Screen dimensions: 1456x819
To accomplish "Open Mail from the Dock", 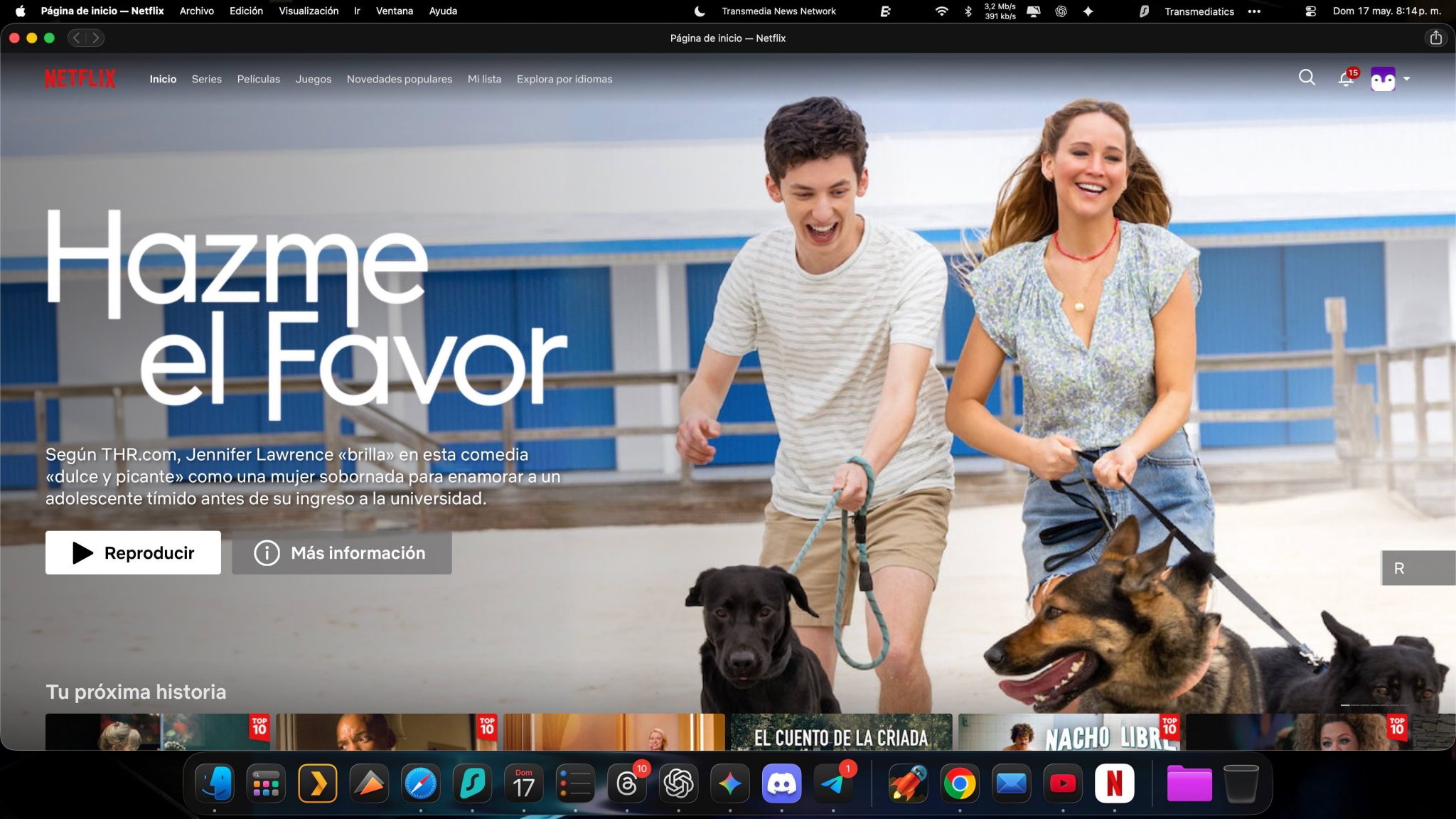I will 1011,783.
